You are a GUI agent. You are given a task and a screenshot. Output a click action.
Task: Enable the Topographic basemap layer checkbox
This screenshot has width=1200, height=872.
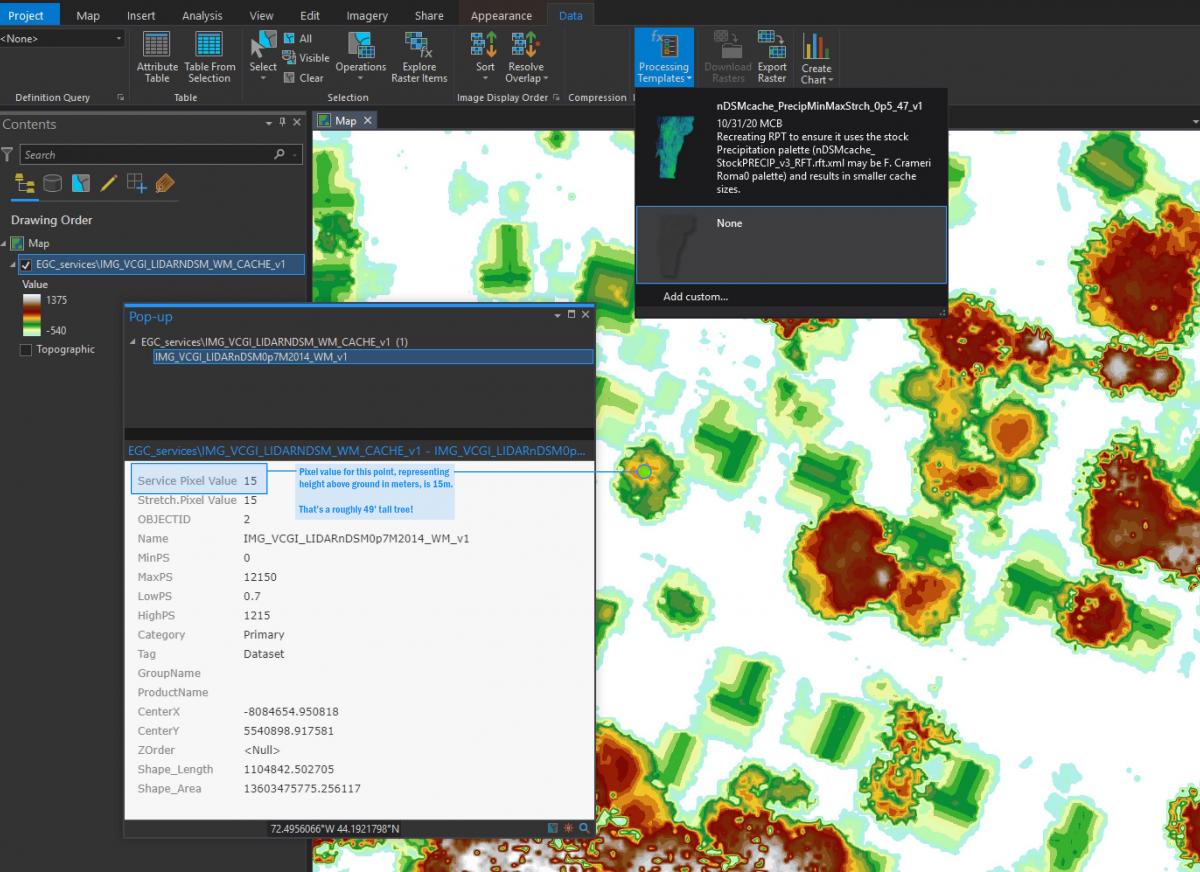[26, 350]
